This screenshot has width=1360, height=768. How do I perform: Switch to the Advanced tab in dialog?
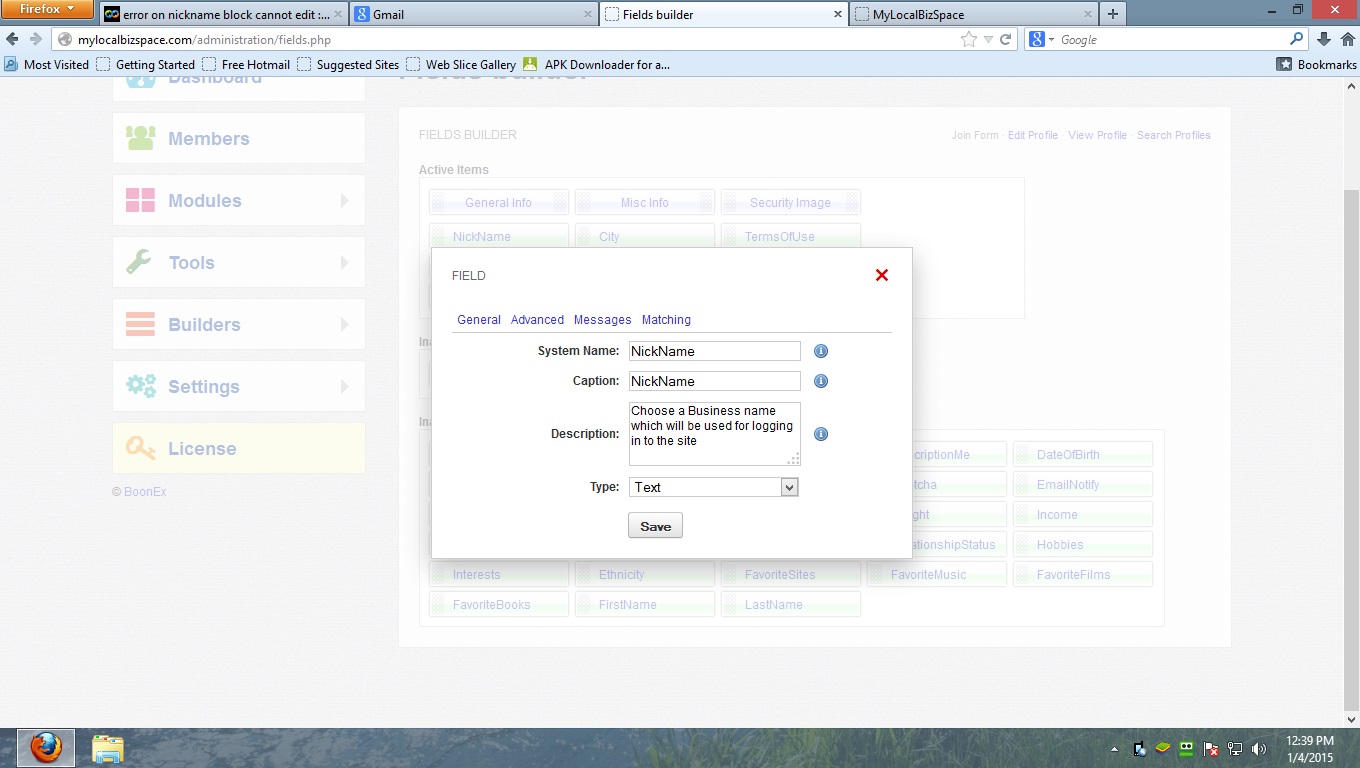(537, 320)
